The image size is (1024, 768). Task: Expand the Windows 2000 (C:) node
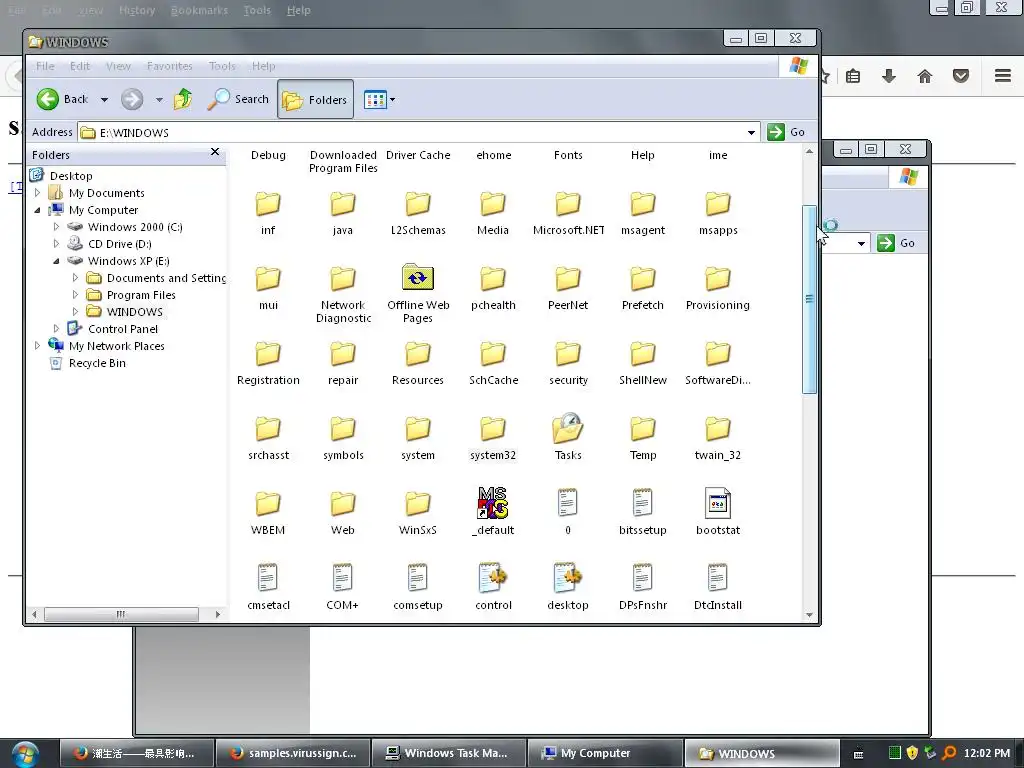pos(56,227)
